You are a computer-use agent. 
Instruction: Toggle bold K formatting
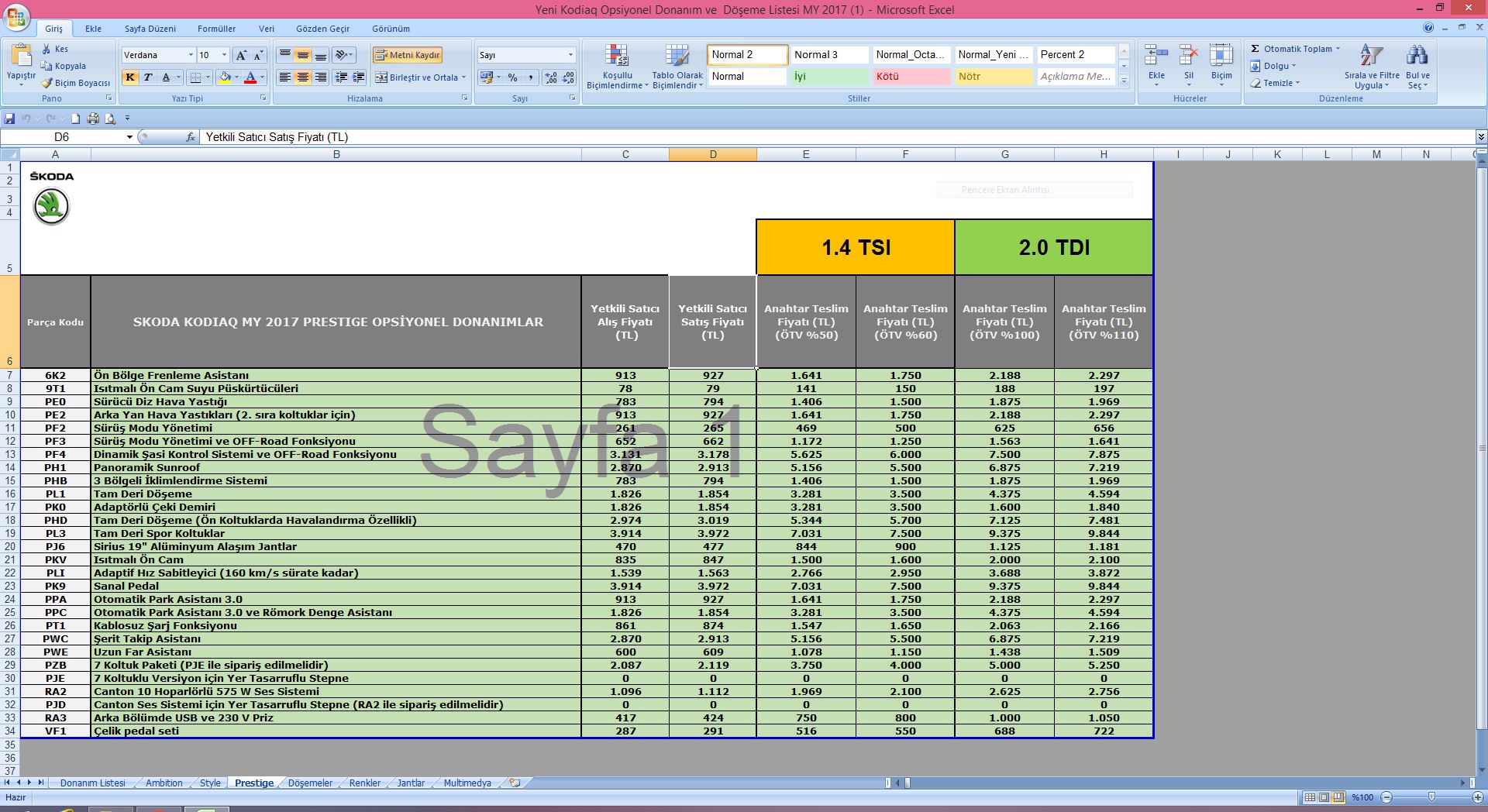tap(130, 77)
